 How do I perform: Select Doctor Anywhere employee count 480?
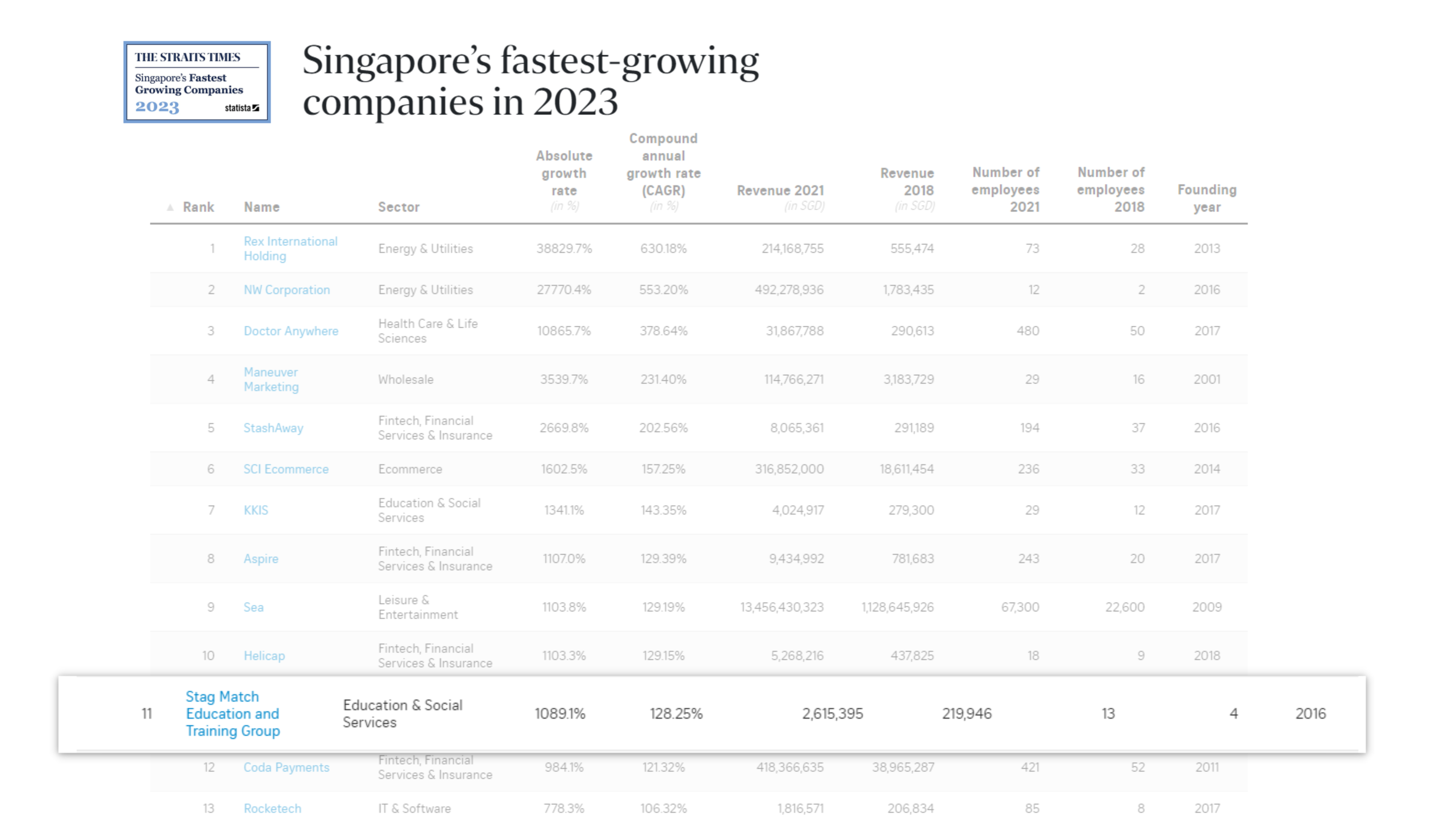[1028, 331]
